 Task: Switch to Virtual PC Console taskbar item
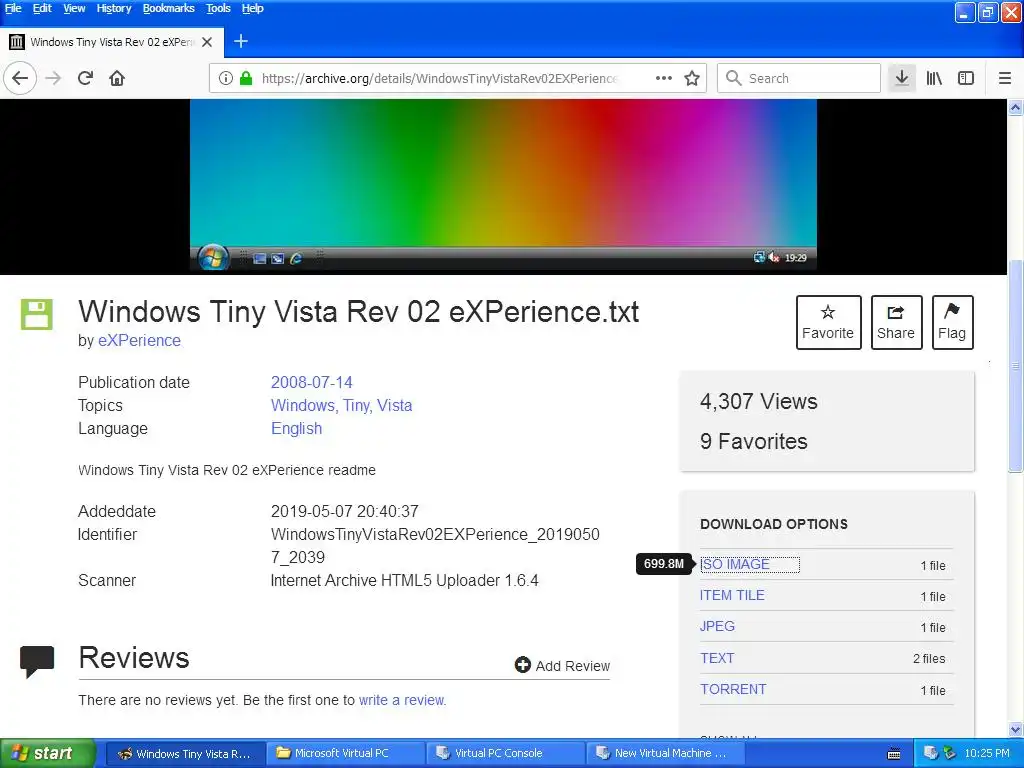505,754
